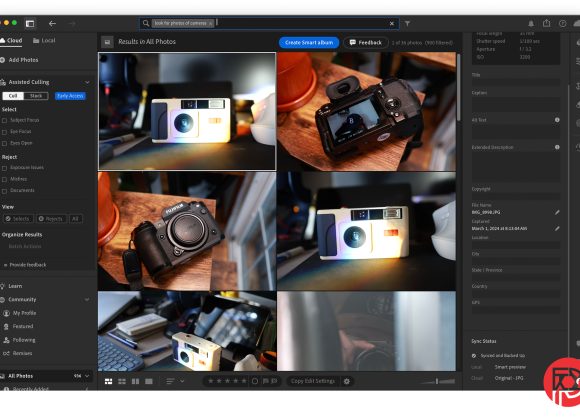Clear the search field with the X icon

[392, 24]
